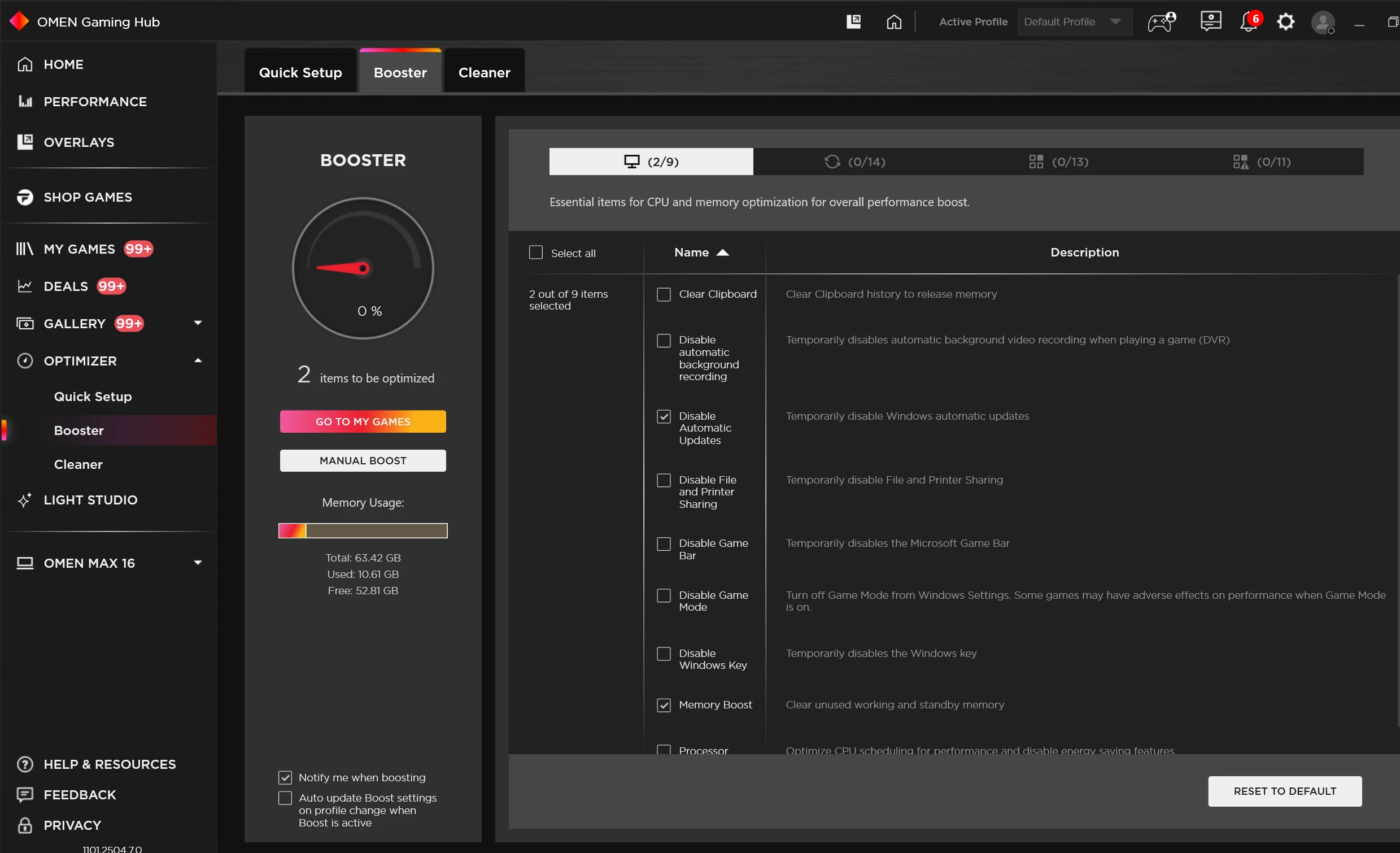The image size is (1400, 853).
Task: Switch to the Cleaner tab
Action: point(484,72)
